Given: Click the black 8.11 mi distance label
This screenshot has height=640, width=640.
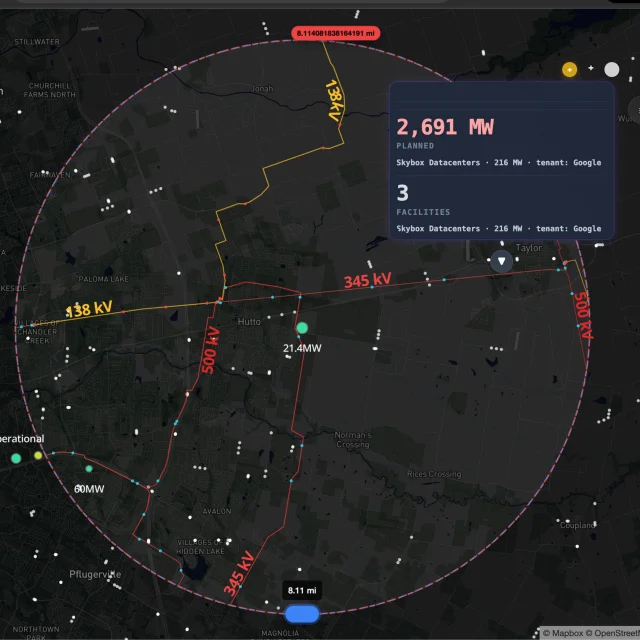Looking at the screenshot, I should pyautogui.click(x=302, y=590).
